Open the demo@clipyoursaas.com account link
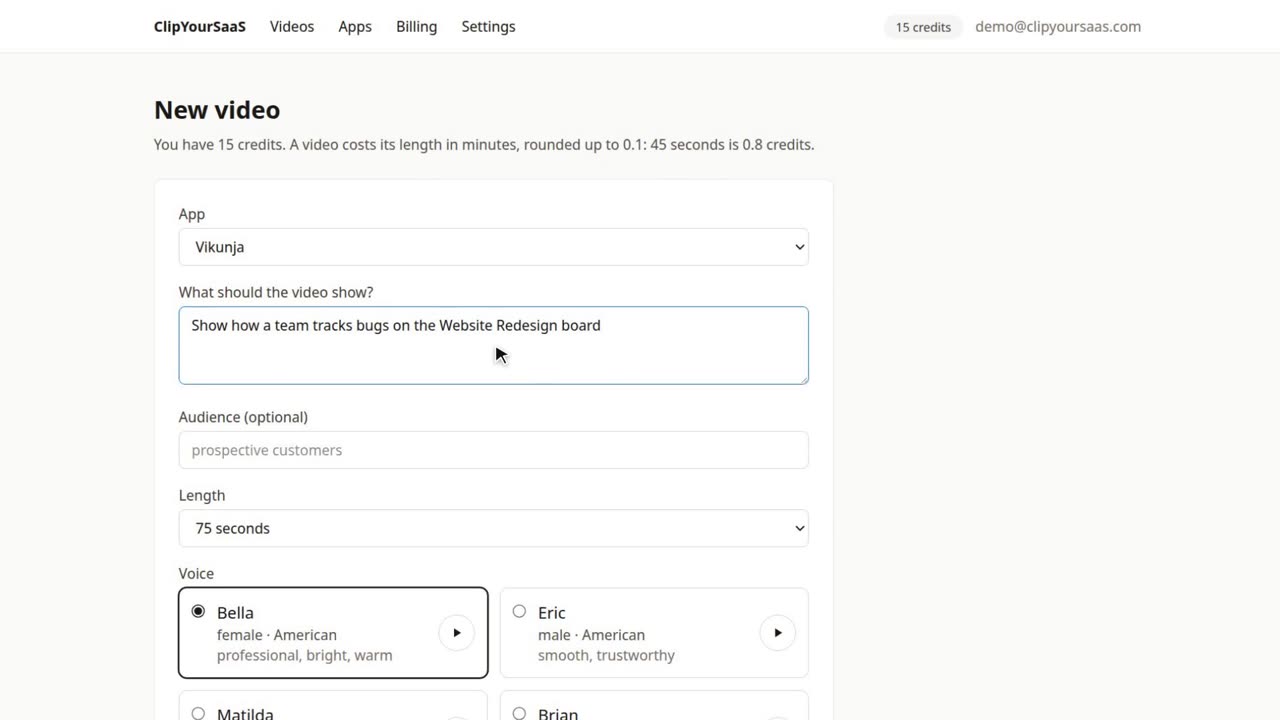 (1058, 27)
